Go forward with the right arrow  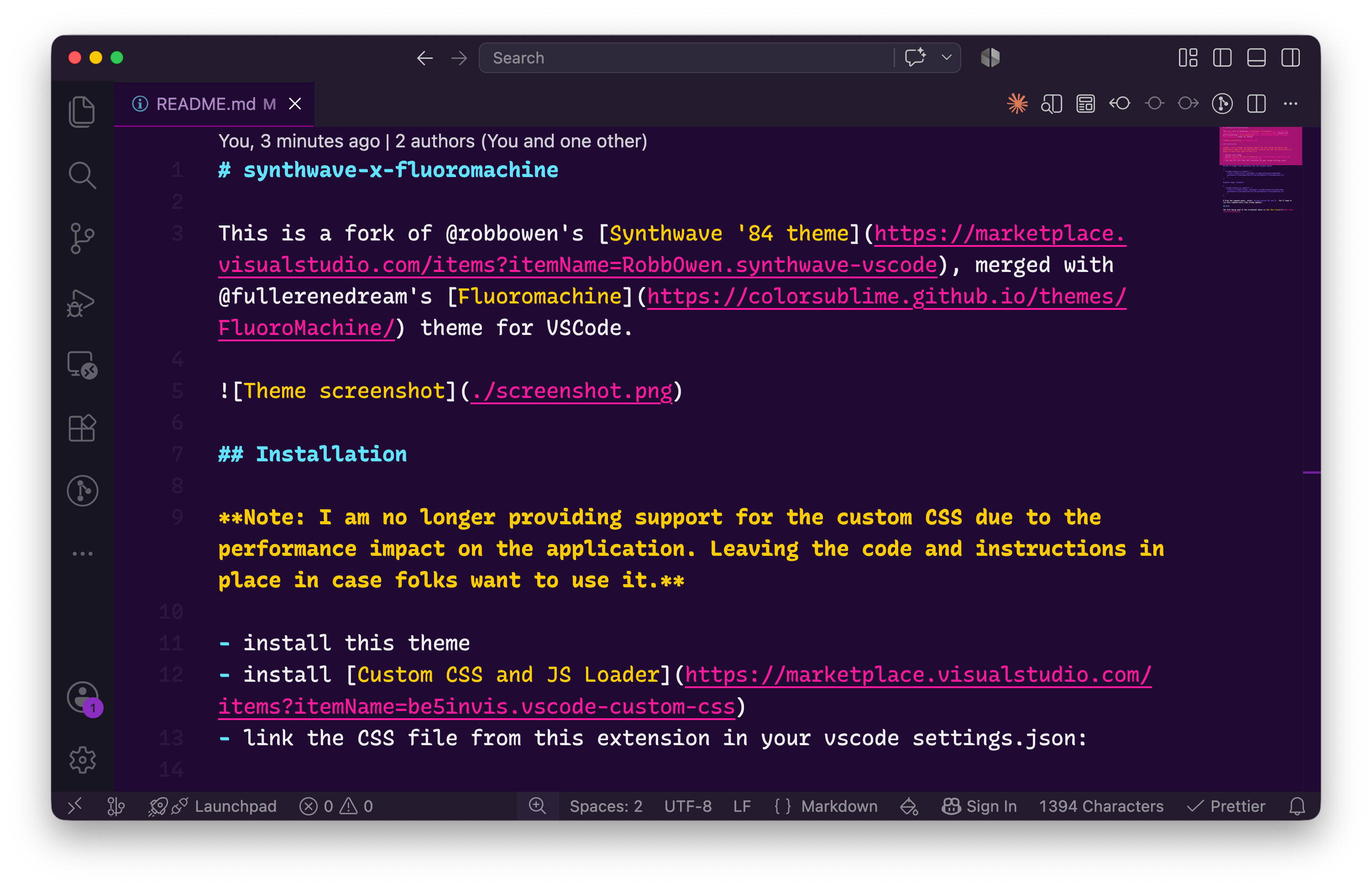pyautogui.click(x=460, y=58)
